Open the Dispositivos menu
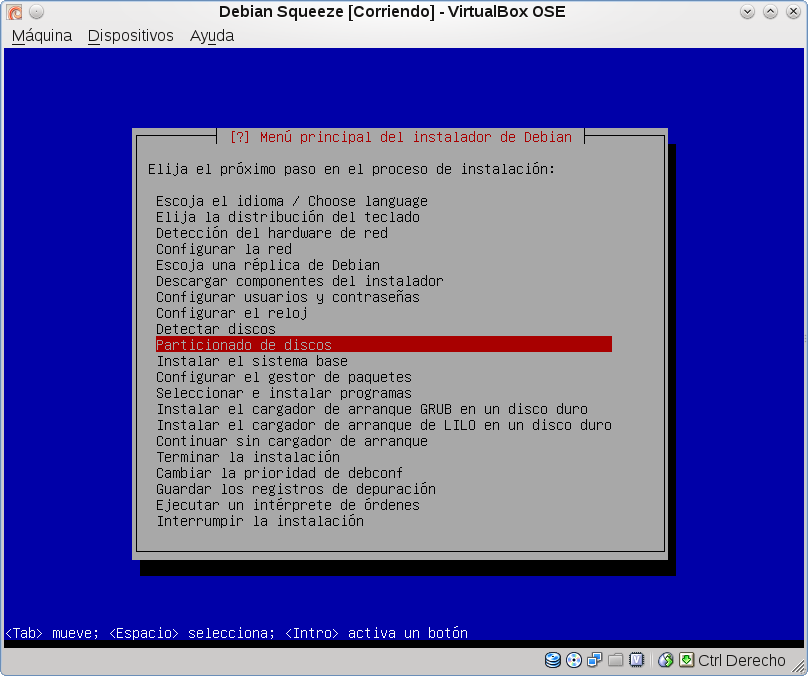 click(x=130, y=36)
